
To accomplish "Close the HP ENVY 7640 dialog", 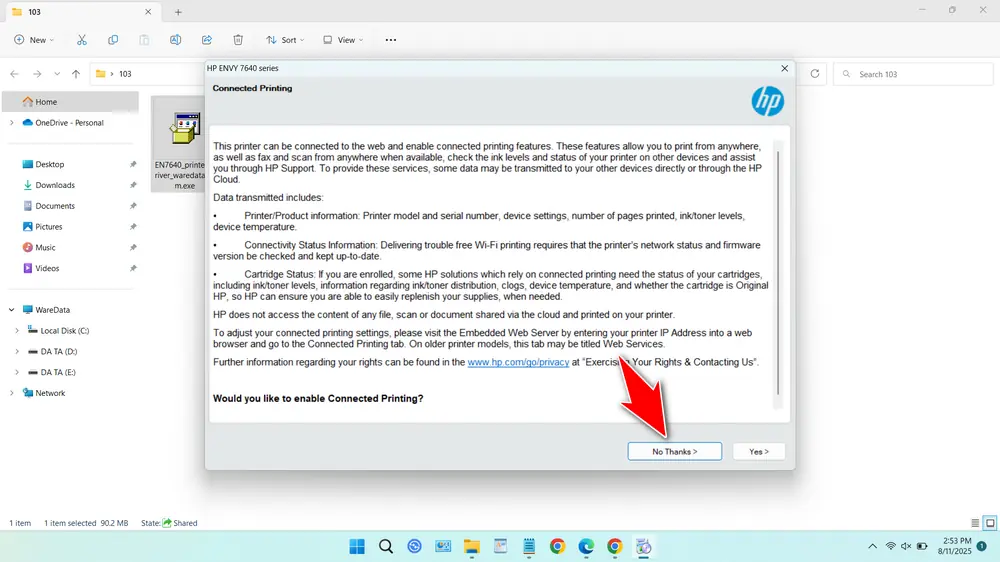I will coord(784,68).
